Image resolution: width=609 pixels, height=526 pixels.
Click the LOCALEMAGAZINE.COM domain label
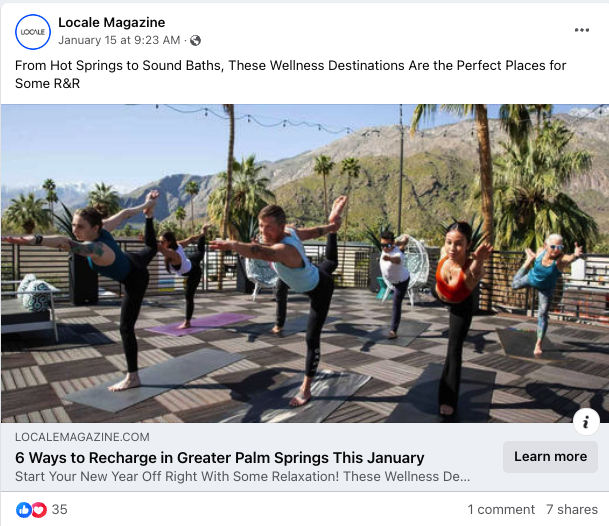82,437
